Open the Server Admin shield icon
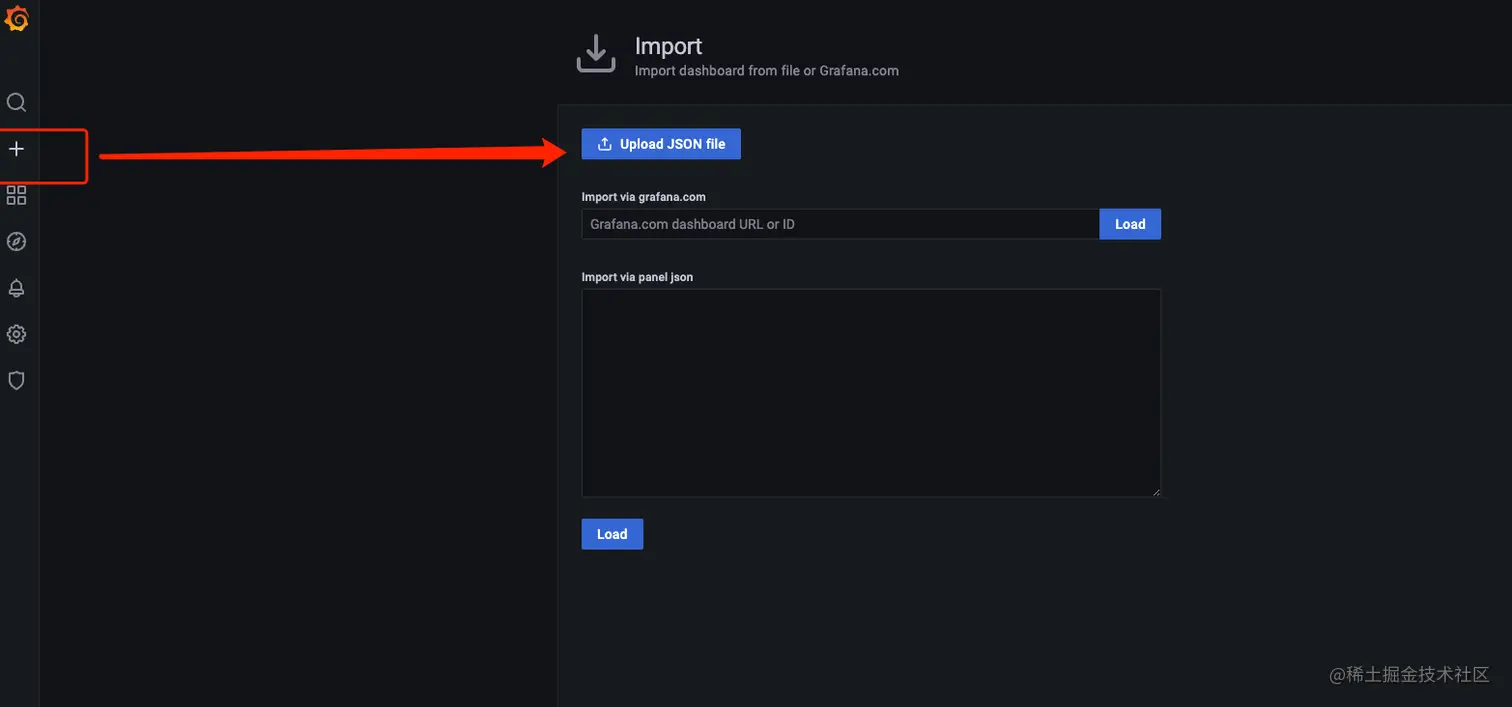This screenshot has width=1512, height=707. 16,380
